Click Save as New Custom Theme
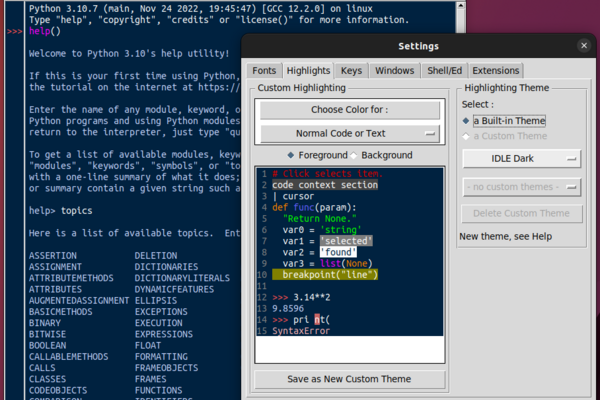 click(348, 379)
